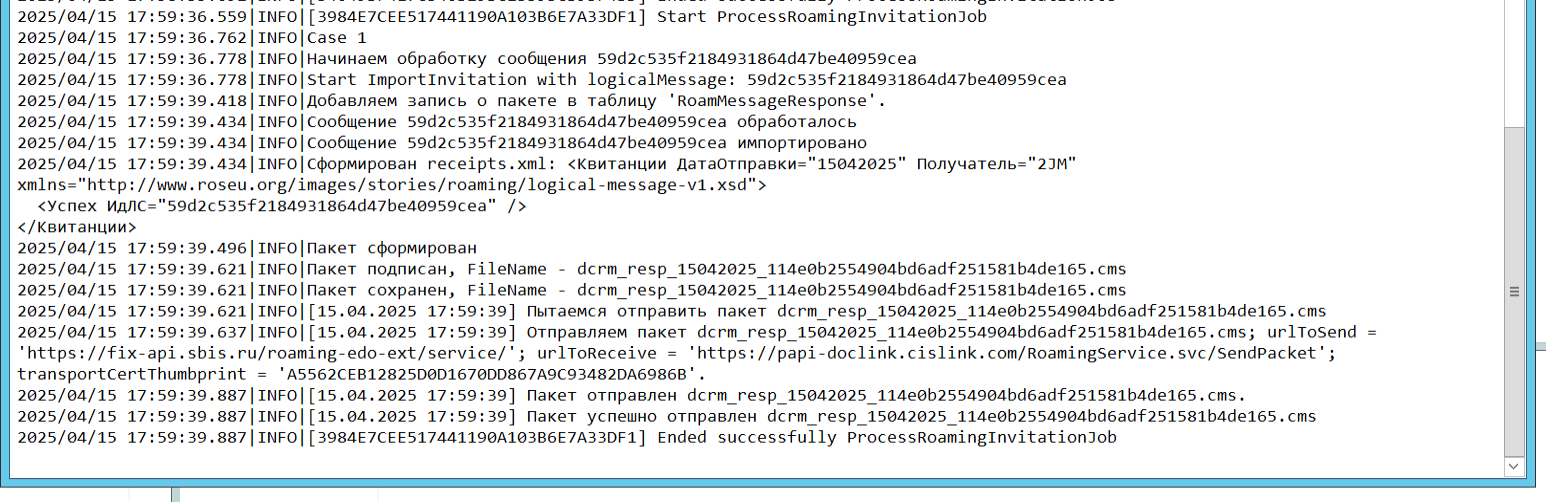The height and width of the screenshot is (502, 1546).
Task: Click the 'Успех ИдЛС' XML line
Action: [x=282, y=206]
